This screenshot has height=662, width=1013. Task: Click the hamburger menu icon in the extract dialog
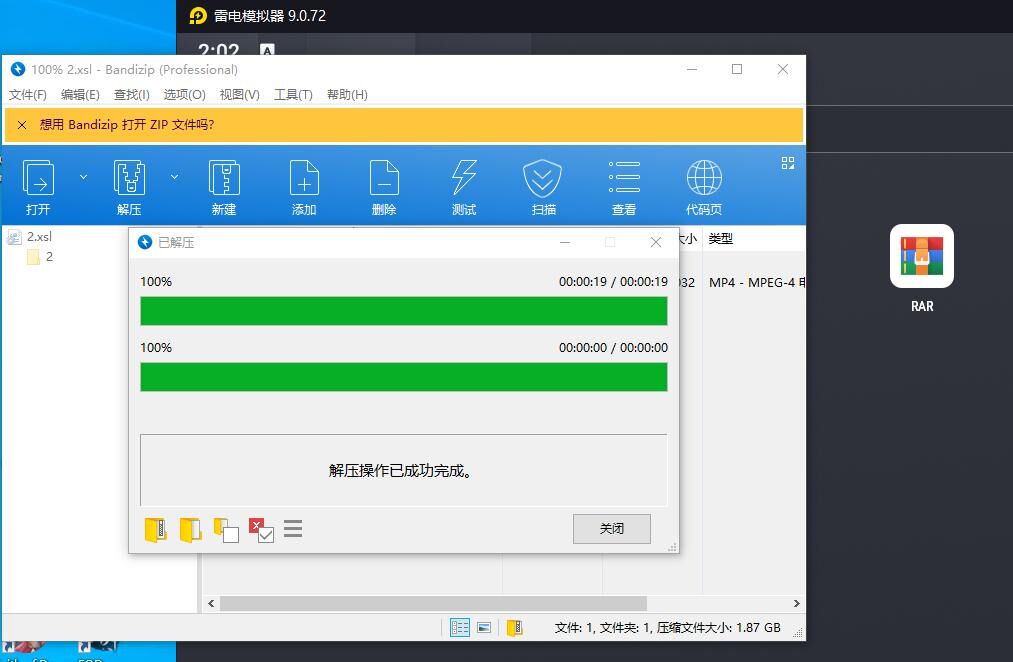(x=293, y=528)
